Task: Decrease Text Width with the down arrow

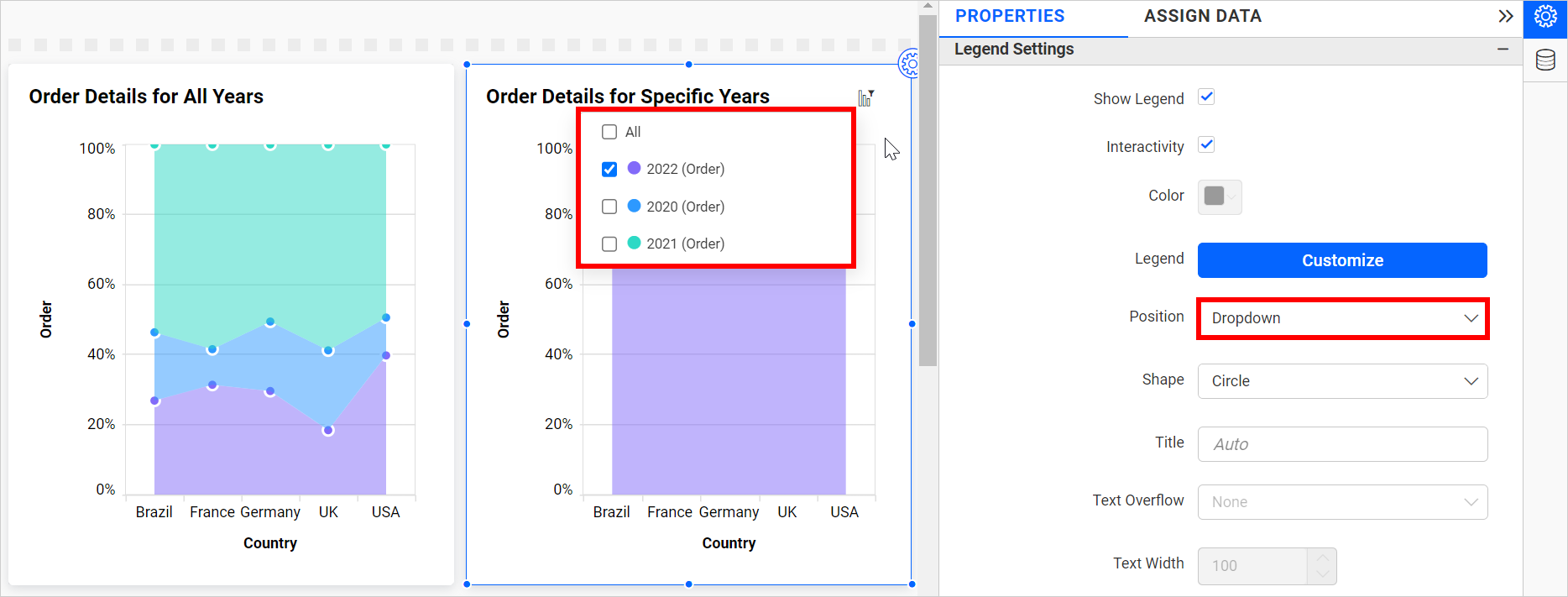Action: (1322, 574)
